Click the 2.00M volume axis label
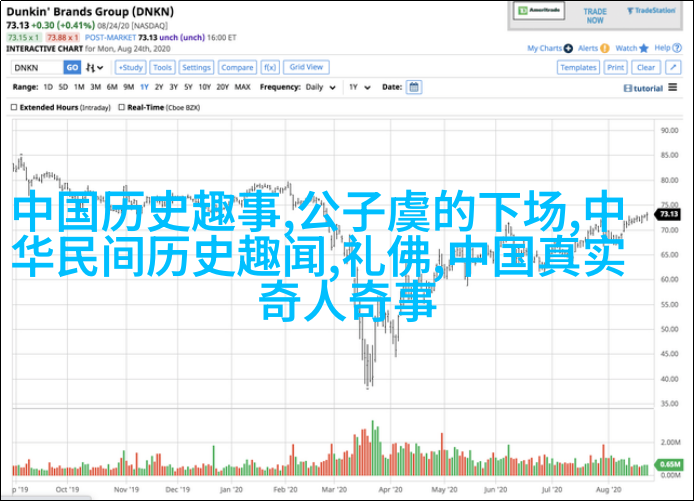Screen dimensions: 695x502 pyautogui.click(x=671, y=442)
